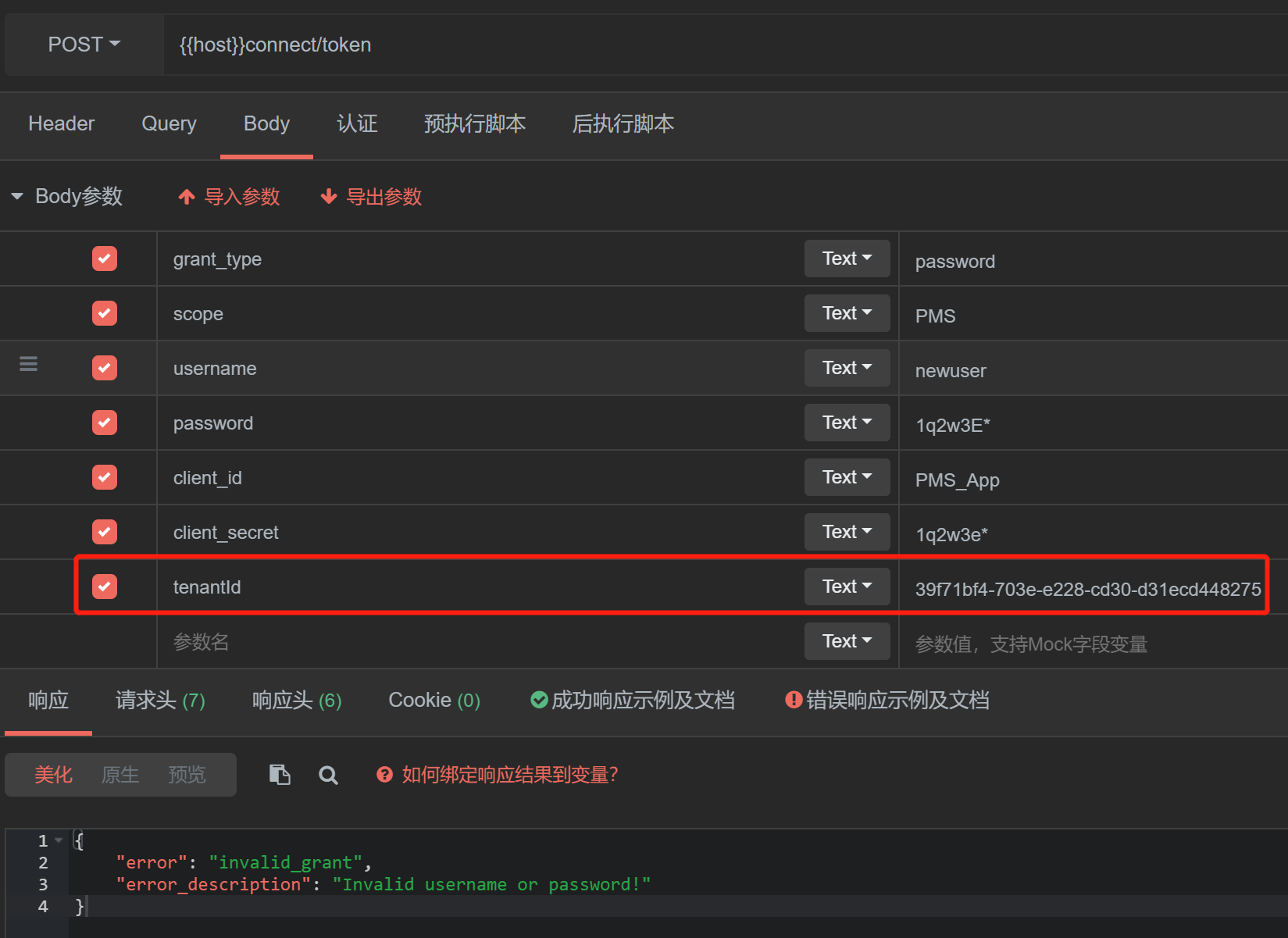Click the 预览 view button
The height and width of the screenshot is (938, 1288).
186,774
